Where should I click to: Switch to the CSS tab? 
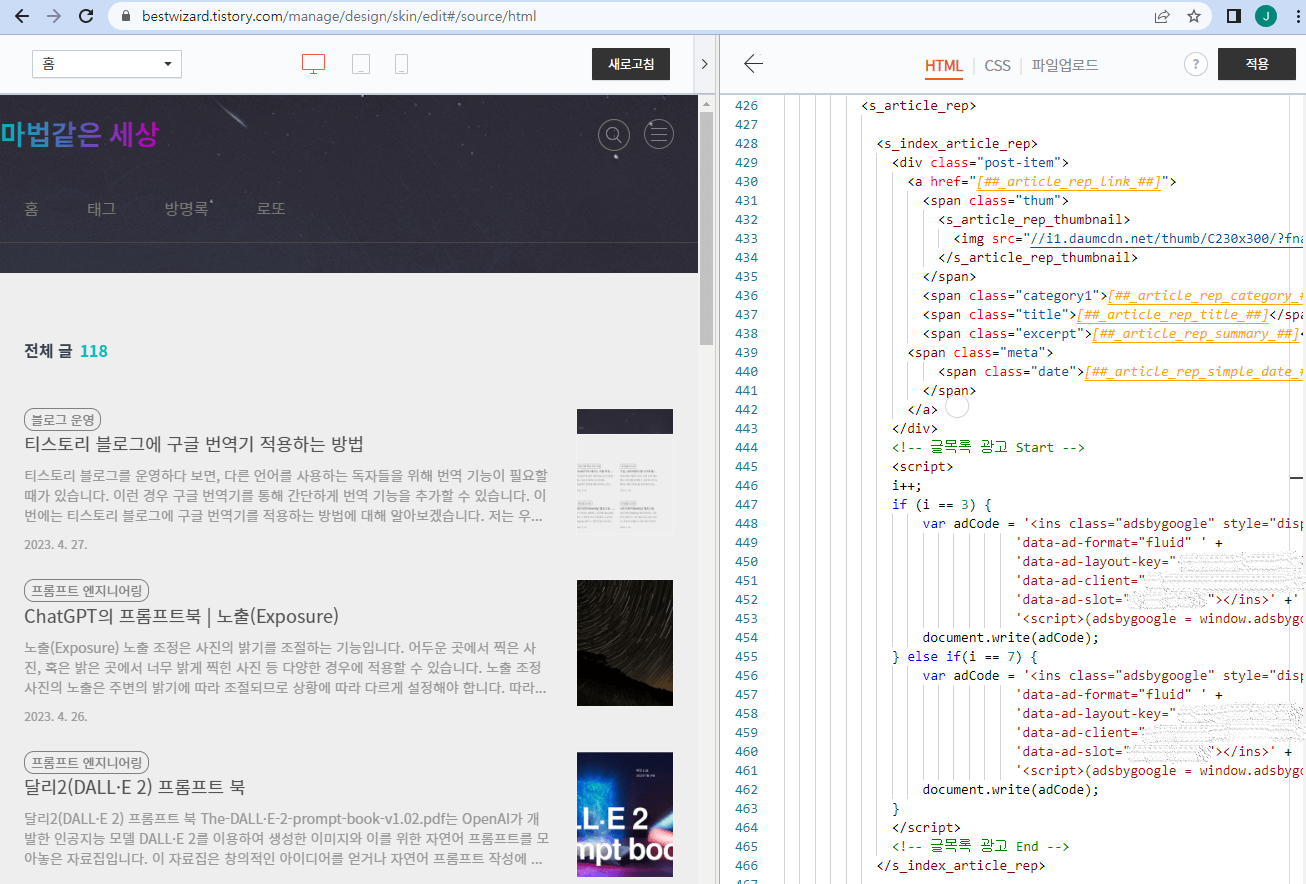(x=997, y=65)
